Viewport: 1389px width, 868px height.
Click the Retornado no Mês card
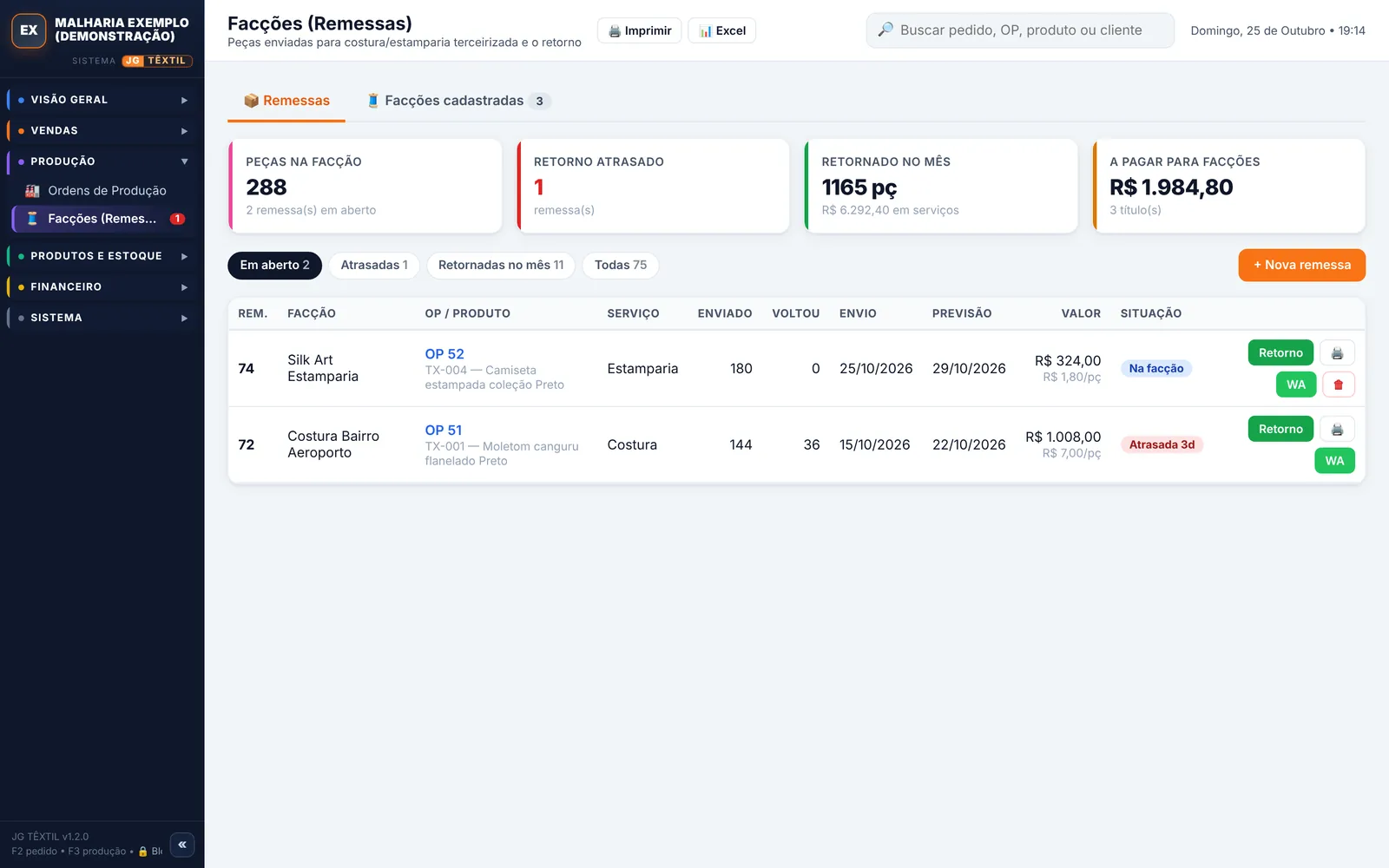[x=941, y=186]
